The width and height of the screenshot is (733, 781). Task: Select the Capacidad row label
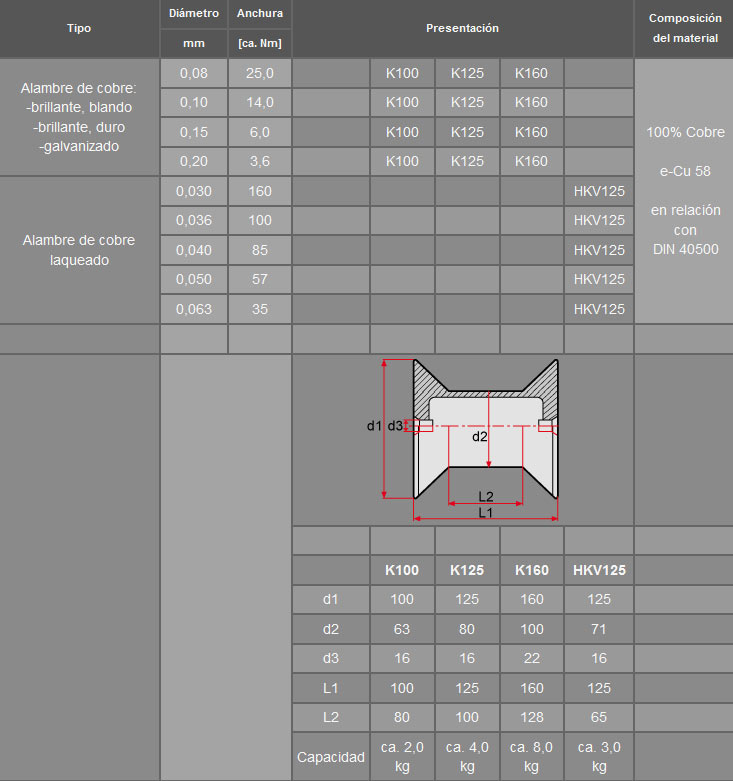tap(331, 757)
